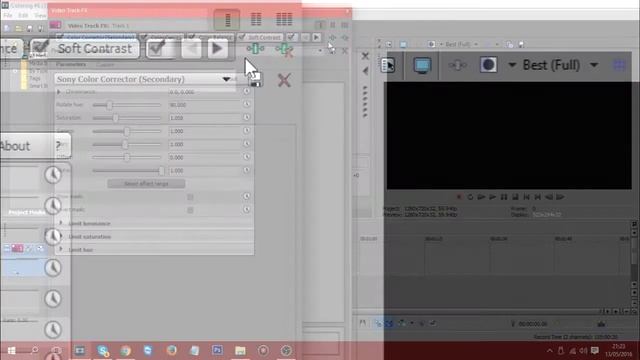Viewport: 640px width, 360px height.
Task: Open File Explorer from the taskbar
Action: [240, 351]
